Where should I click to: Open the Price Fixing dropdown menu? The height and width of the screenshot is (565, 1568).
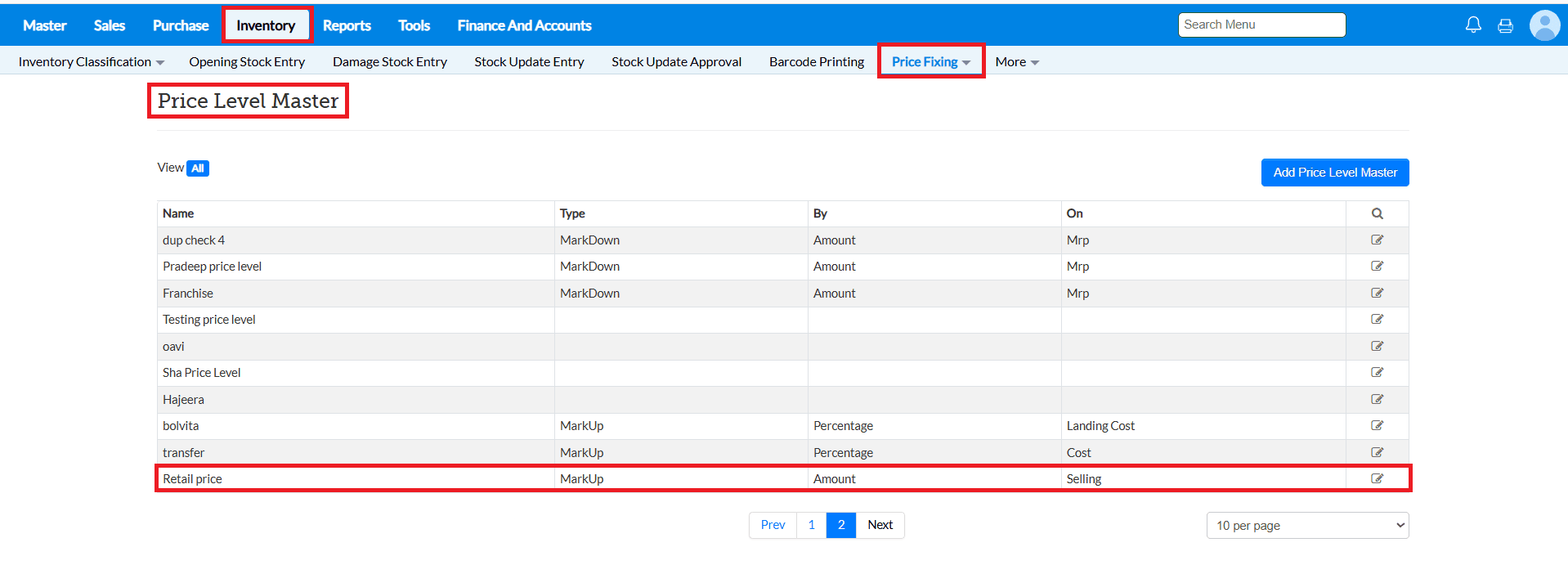point(930,62)
